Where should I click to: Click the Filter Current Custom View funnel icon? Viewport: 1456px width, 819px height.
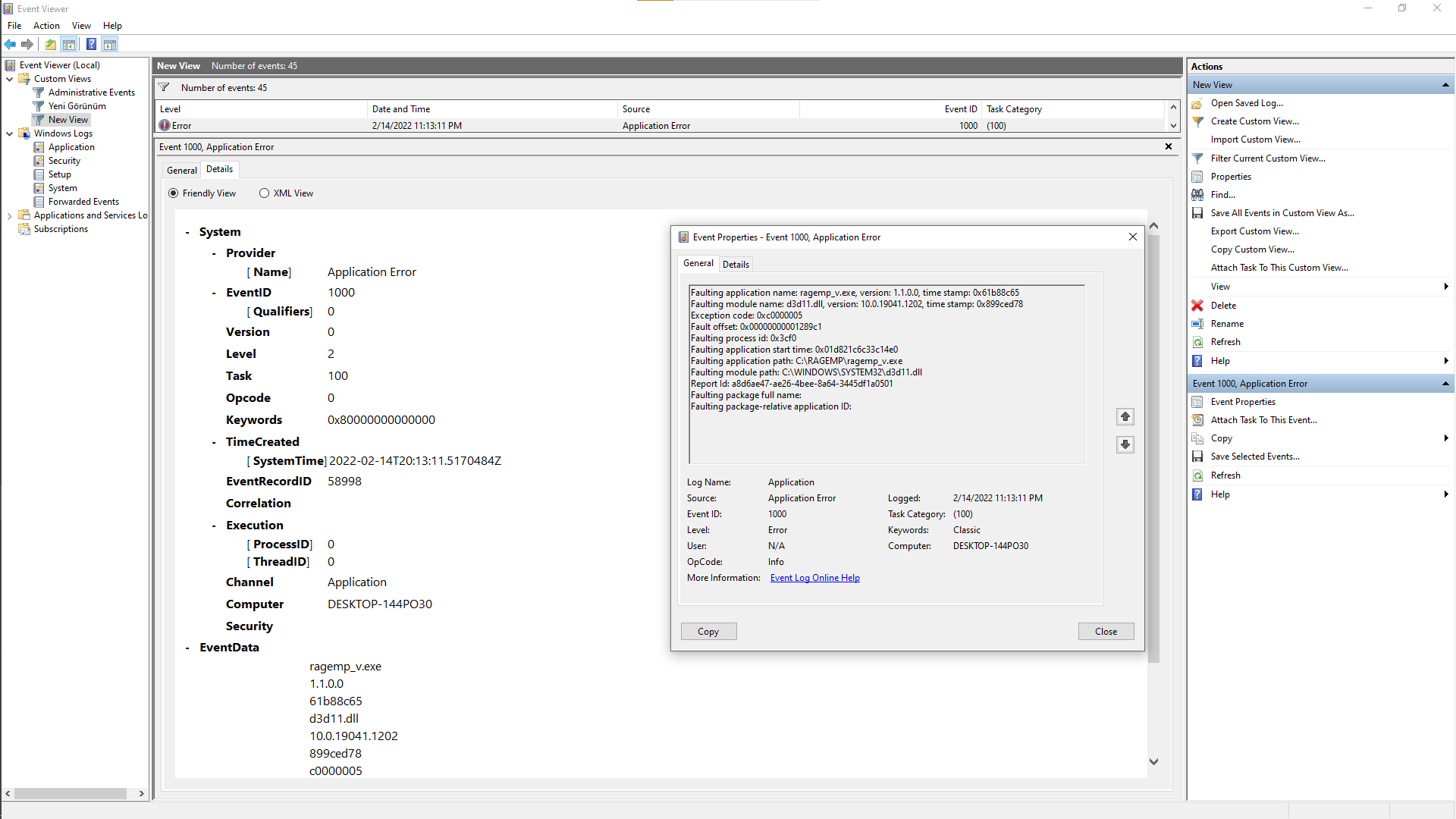(1197, 158)
